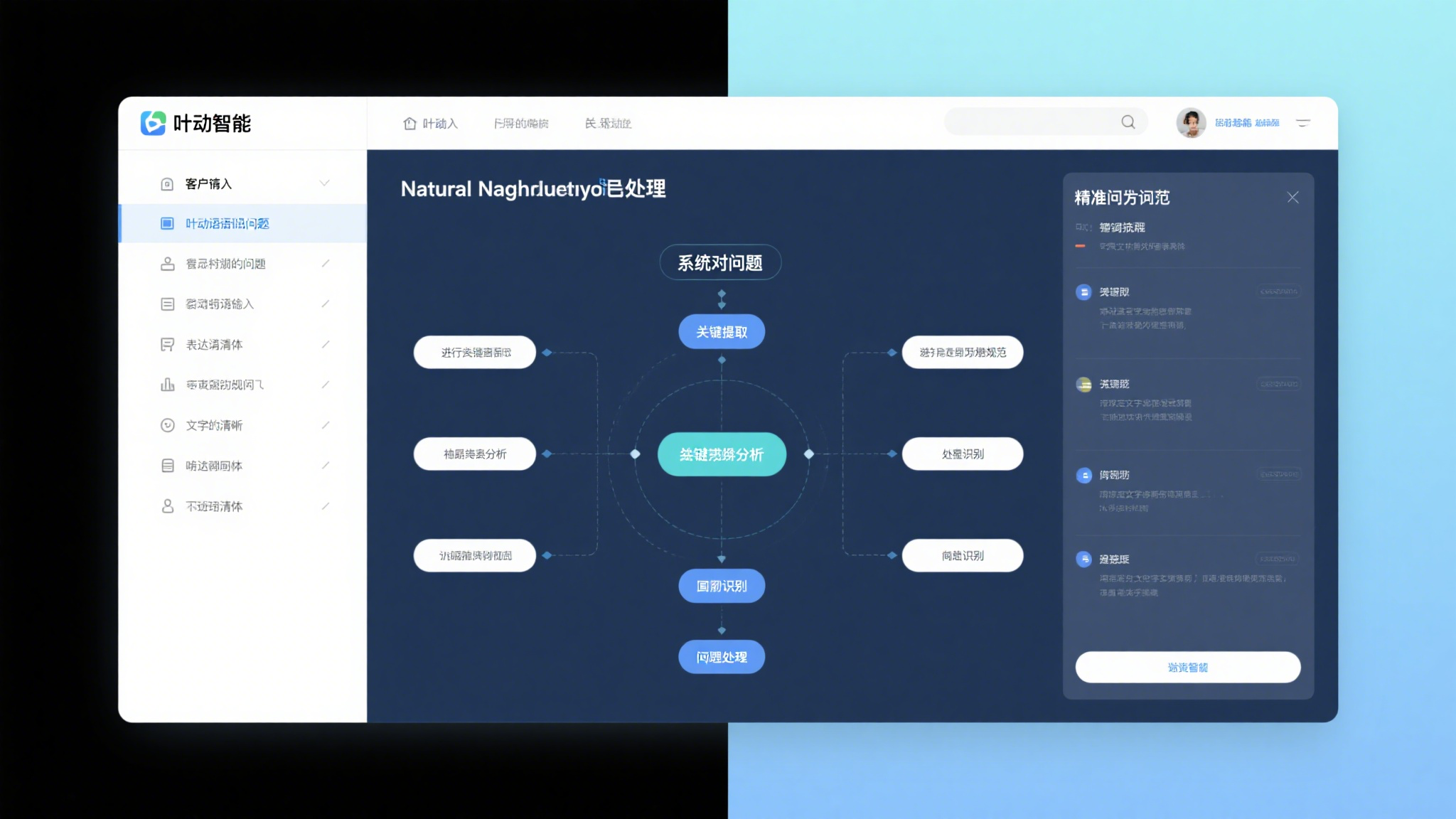Click the central teal analysis node
Viewport: 1456px width, 819px height.
click(x=721, y=454)
